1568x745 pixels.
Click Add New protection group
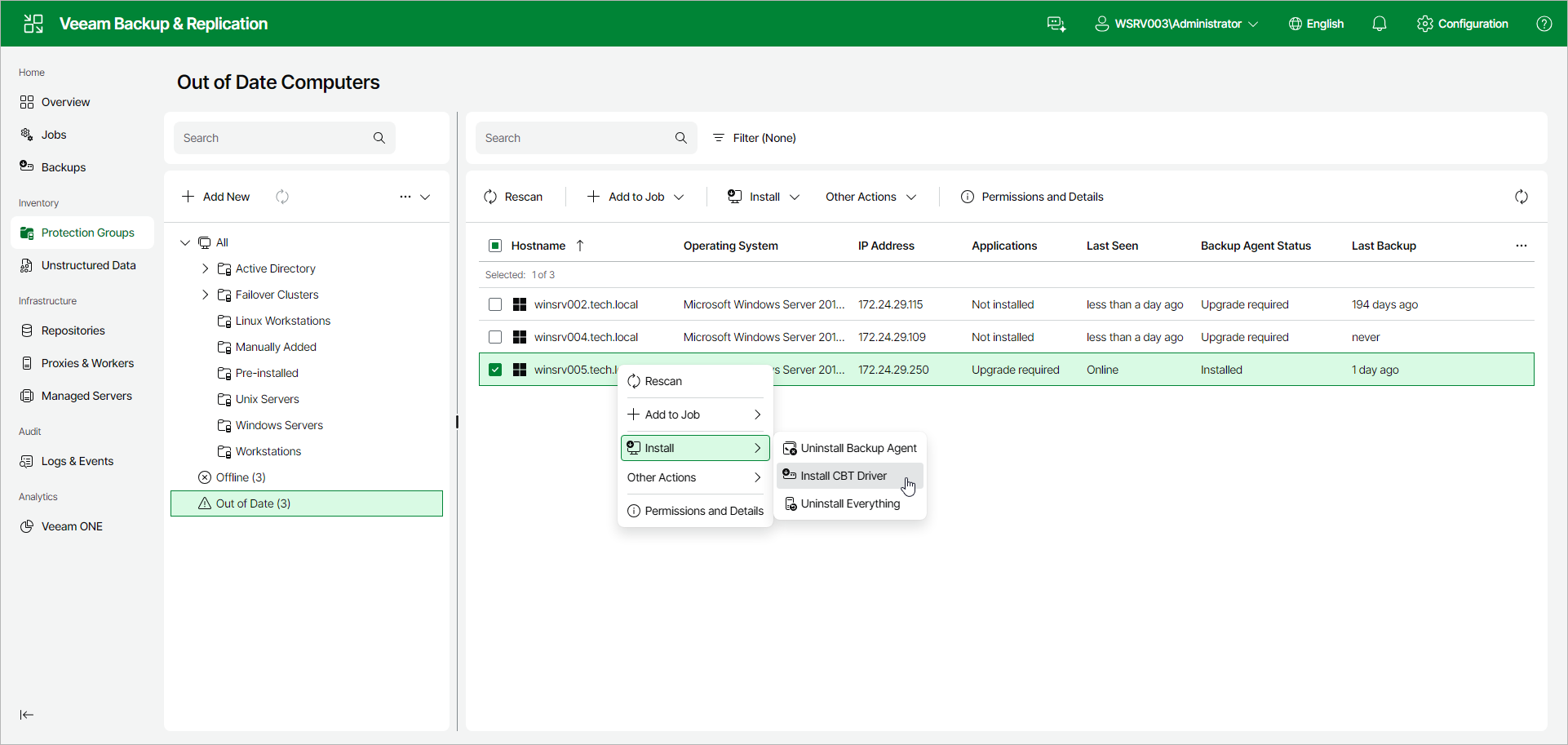coord(216,197)
